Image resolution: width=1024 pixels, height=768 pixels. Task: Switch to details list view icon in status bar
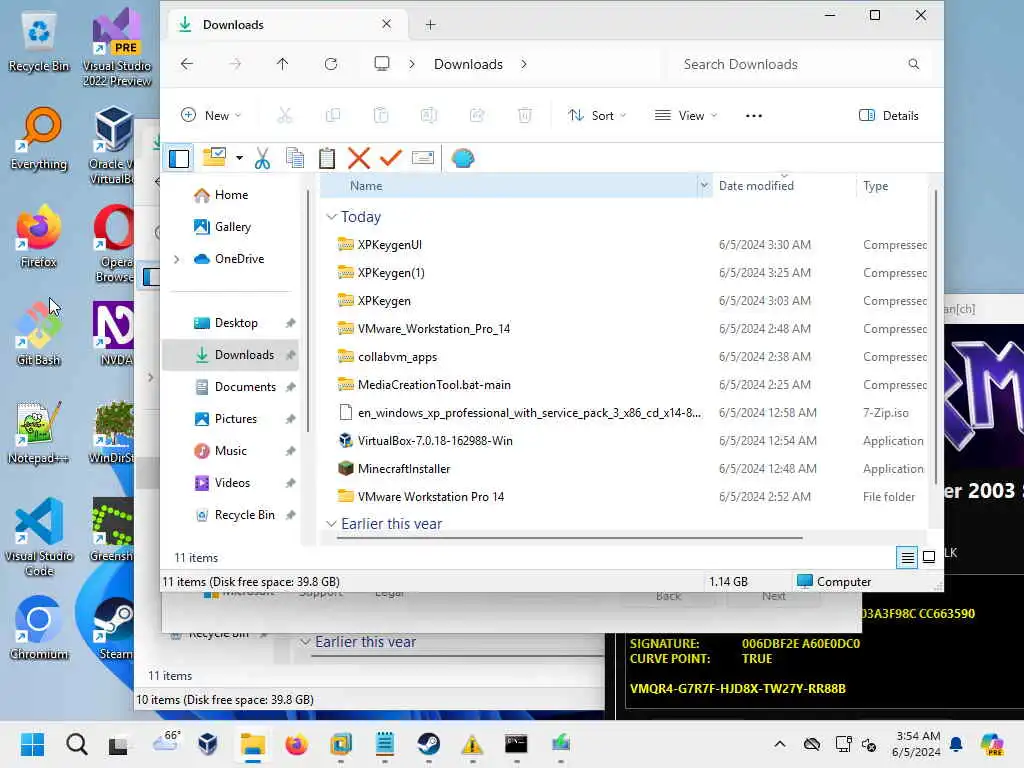coord(907,558)
